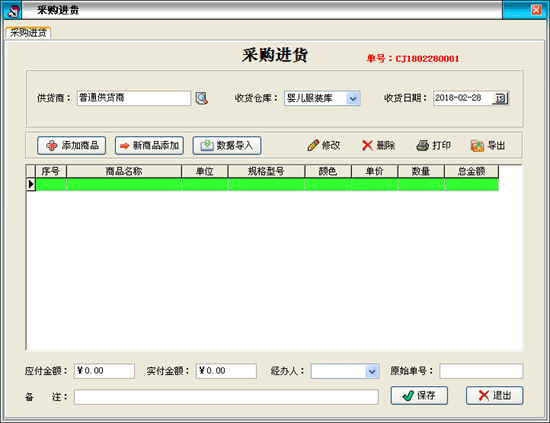Click the 实付金额 amount field
This screenshot has height=423, width=550.
point(226,371)
